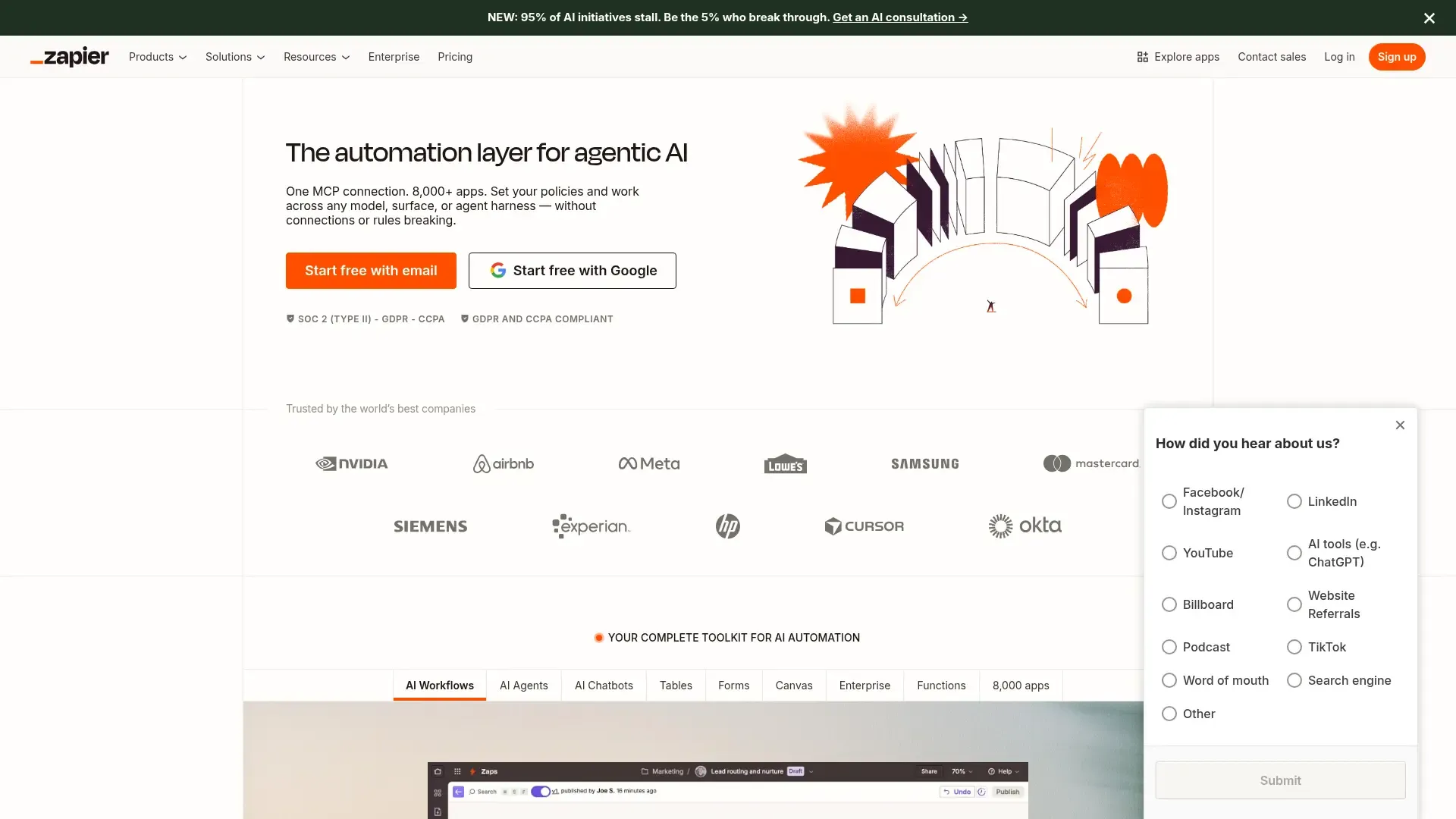Click the HP logo
This screenshot has height=819, width=1456.
pos(727,526)
